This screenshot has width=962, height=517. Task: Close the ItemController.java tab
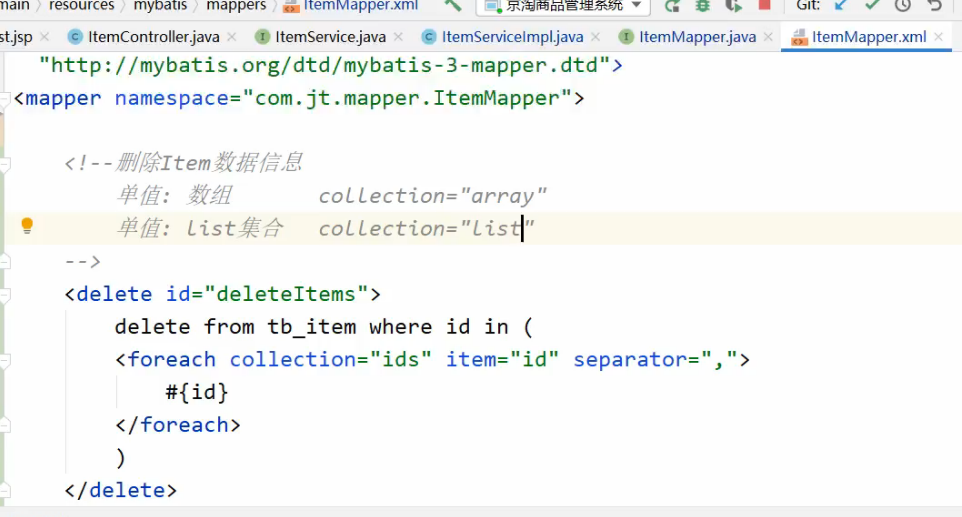coord(232,37)
